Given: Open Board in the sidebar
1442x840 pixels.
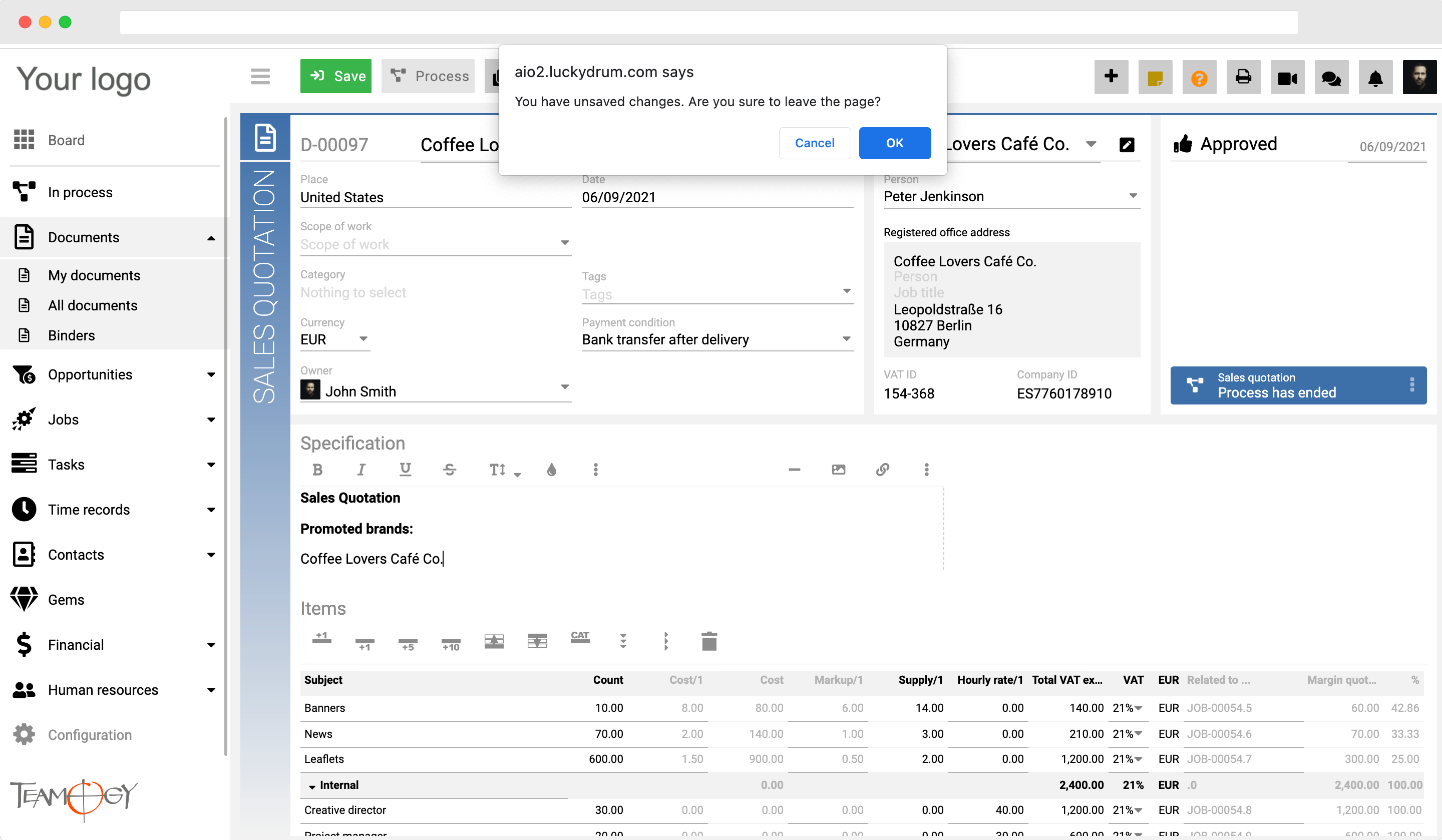Looking at the screenshot, I should pos(67,140).
